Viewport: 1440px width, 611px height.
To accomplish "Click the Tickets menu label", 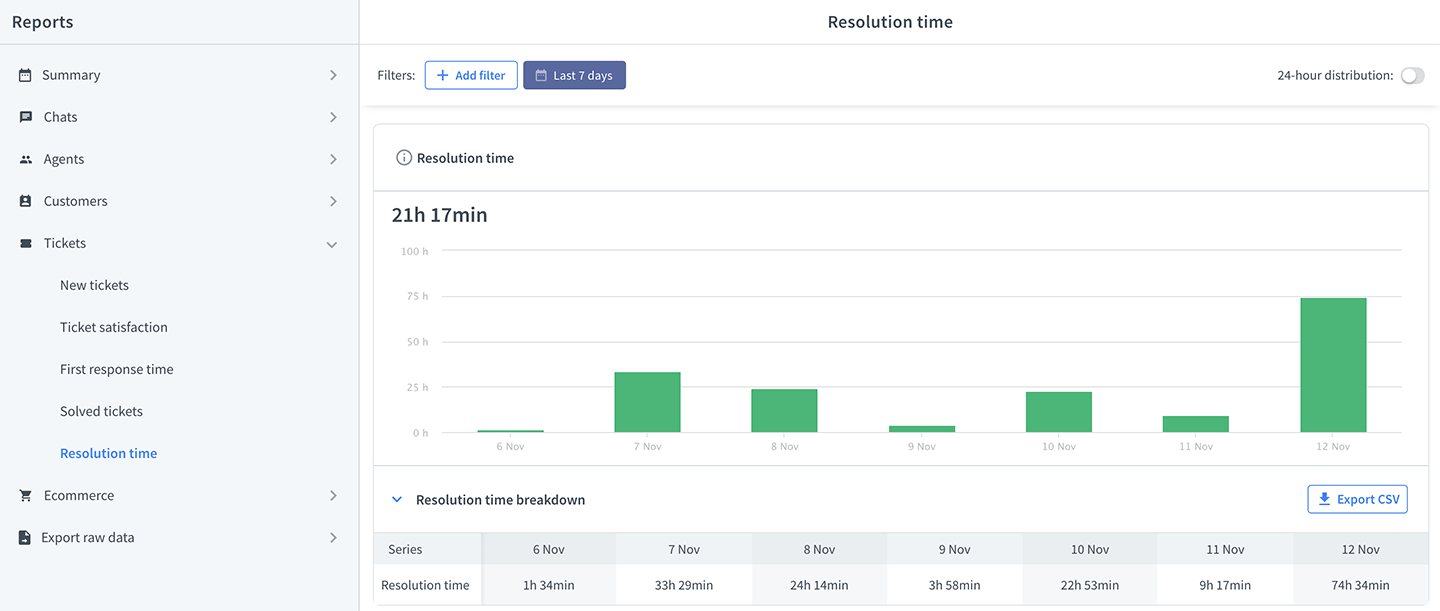I will click(x=65, y=243).
